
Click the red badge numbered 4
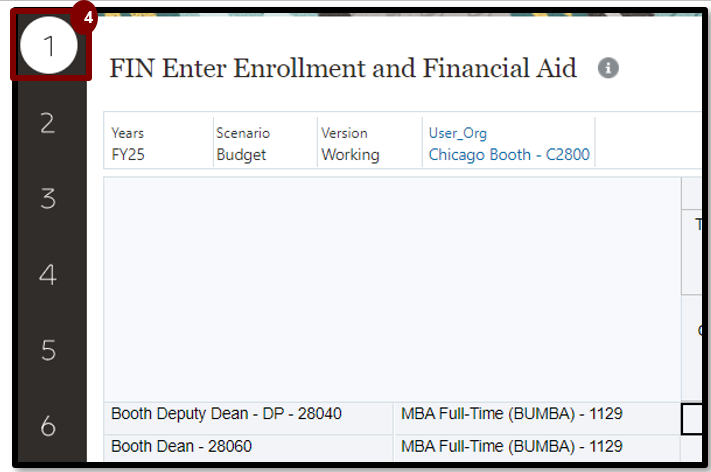88,18
